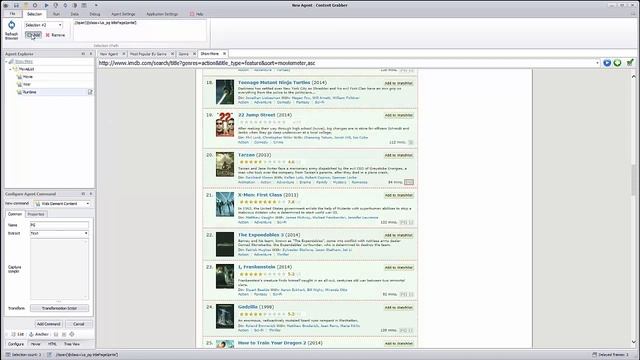Click the browser scrollbar down arrow
The height and width of the screenshot is (360, 640).
(x=633, y=342)
